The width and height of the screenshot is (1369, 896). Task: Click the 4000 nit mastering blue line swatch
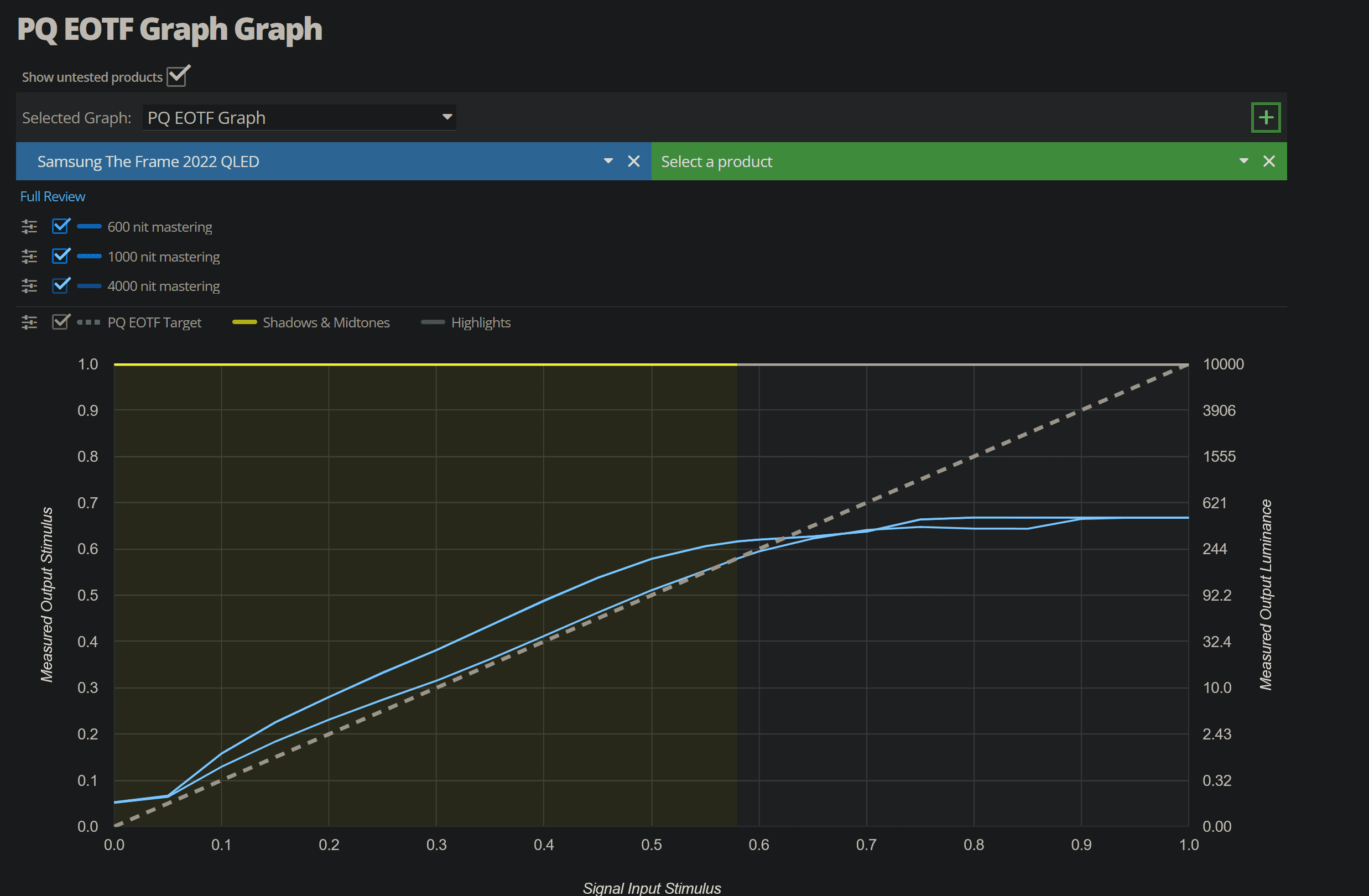89,286
